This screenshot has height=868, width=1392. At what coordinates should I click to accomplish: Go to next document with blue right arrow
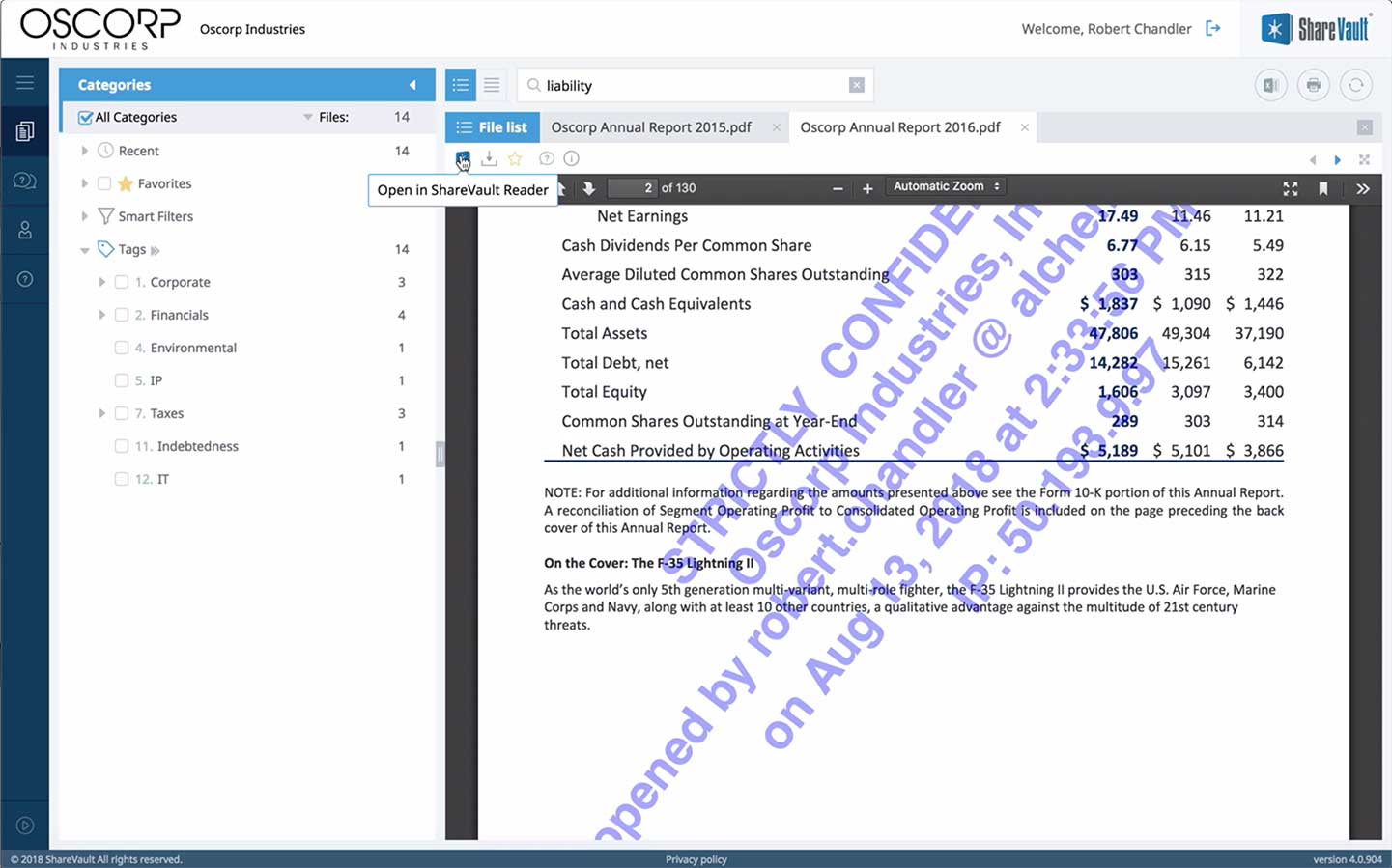(x=1338, y=159)
